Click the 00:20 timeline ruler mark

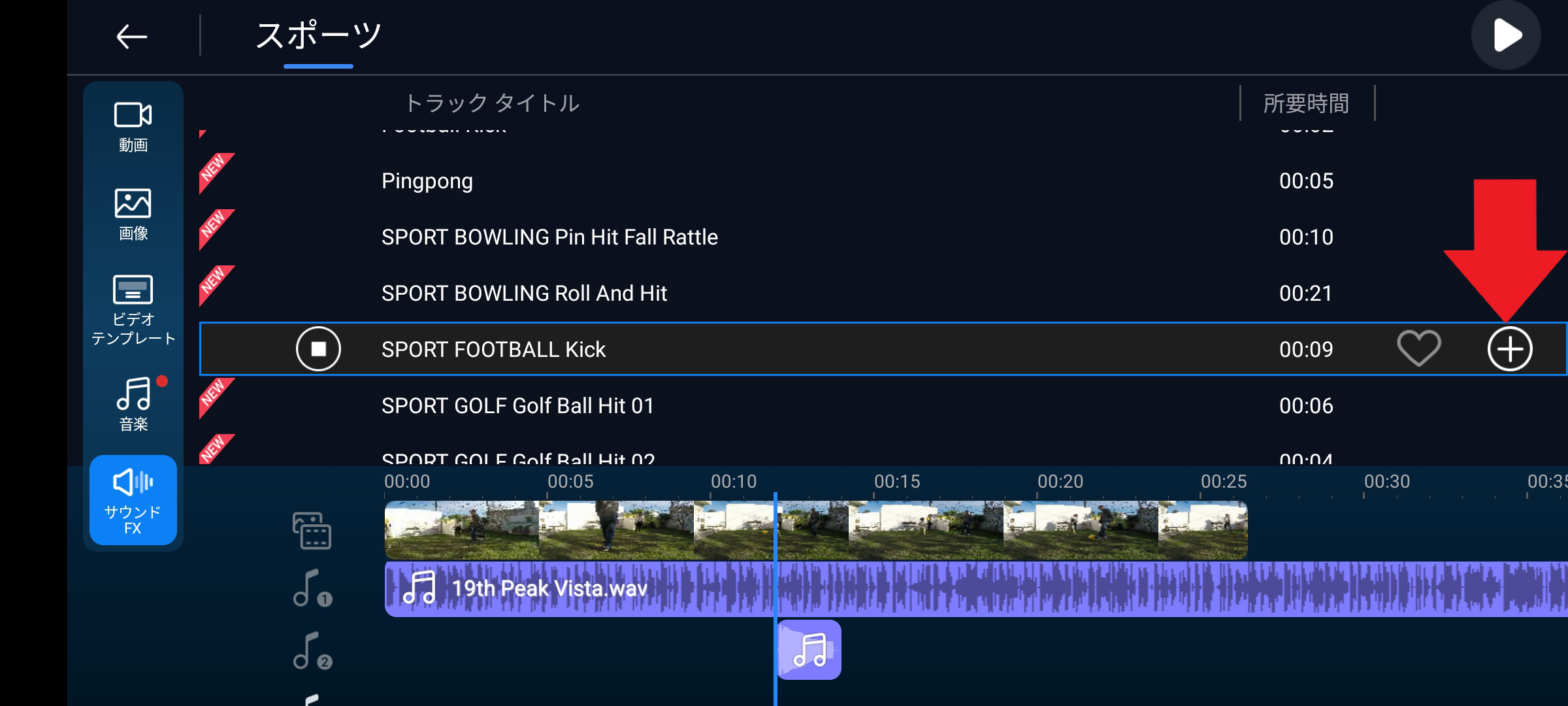coord(1060,482)
